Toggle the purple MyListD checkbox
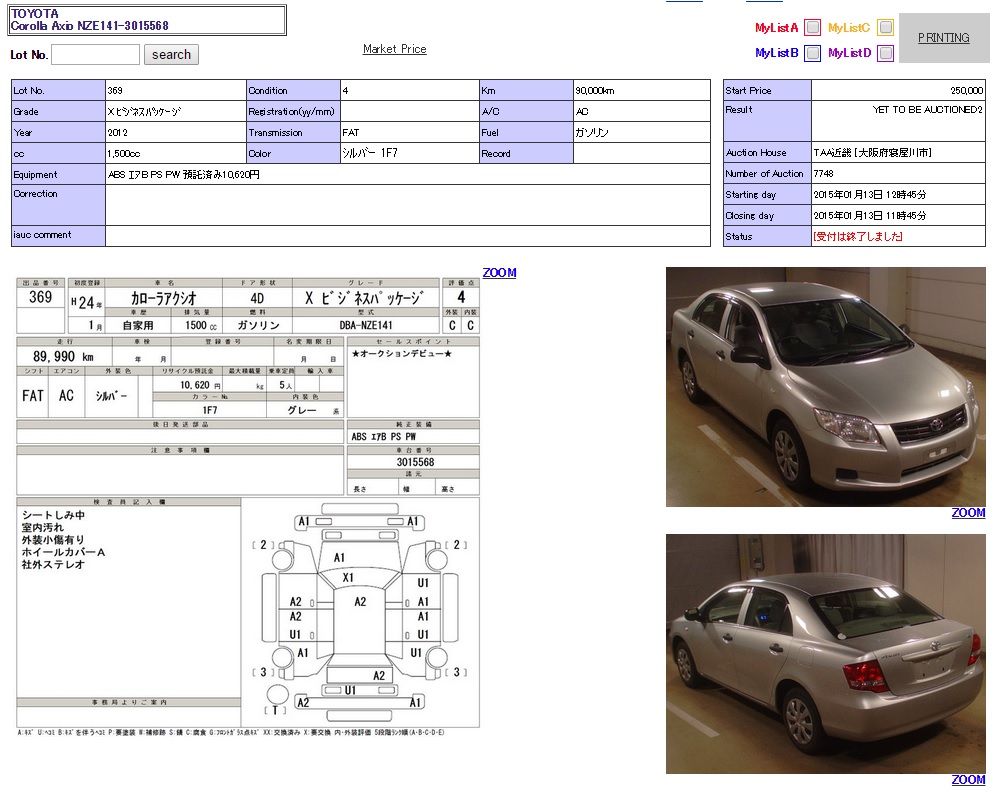Screen dimensions: 1008x795 [x=885, y=53]
